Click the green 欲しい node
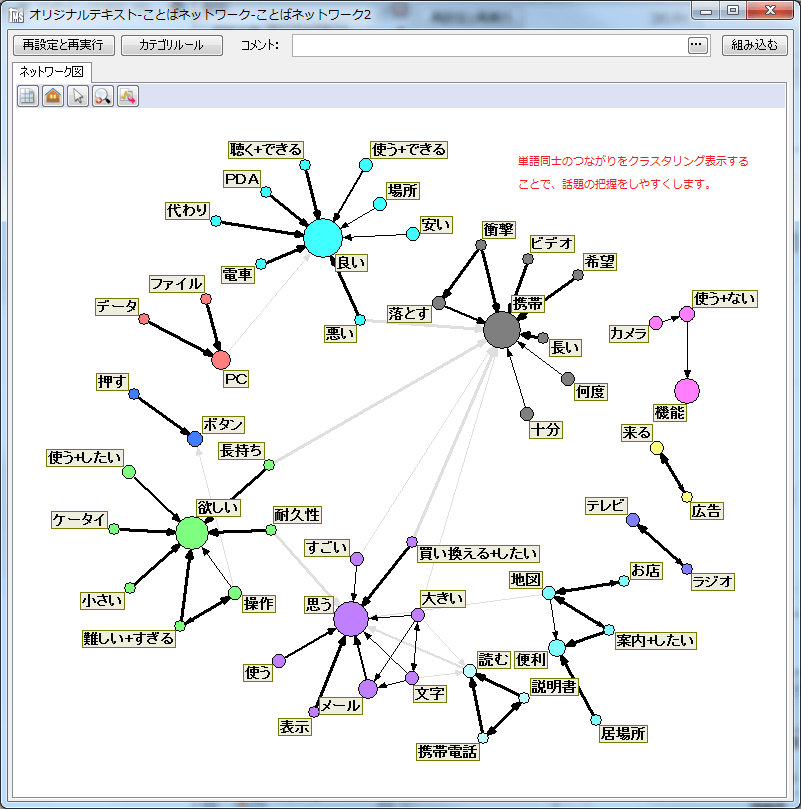The height and width of the screenshot is (809, 801). point(191,534)
